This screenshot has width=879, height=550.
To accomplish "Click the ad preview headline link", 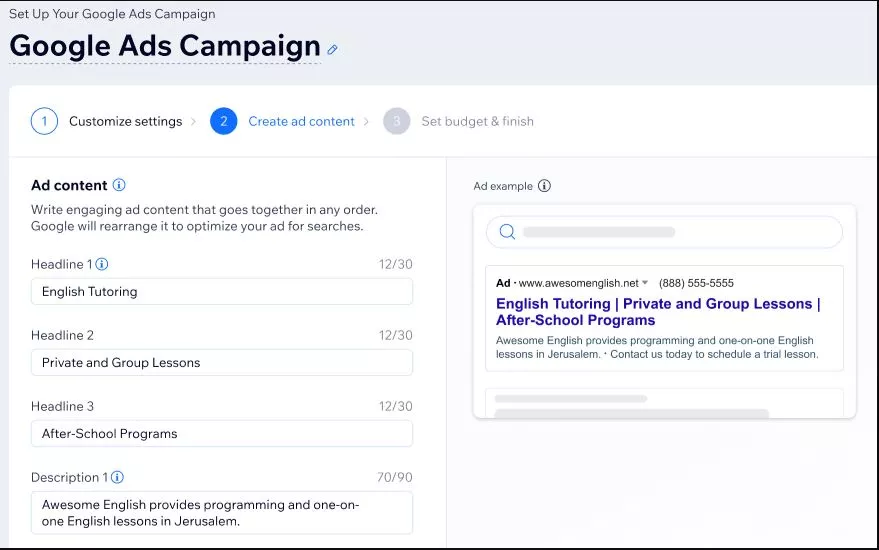I will point(658,312).
